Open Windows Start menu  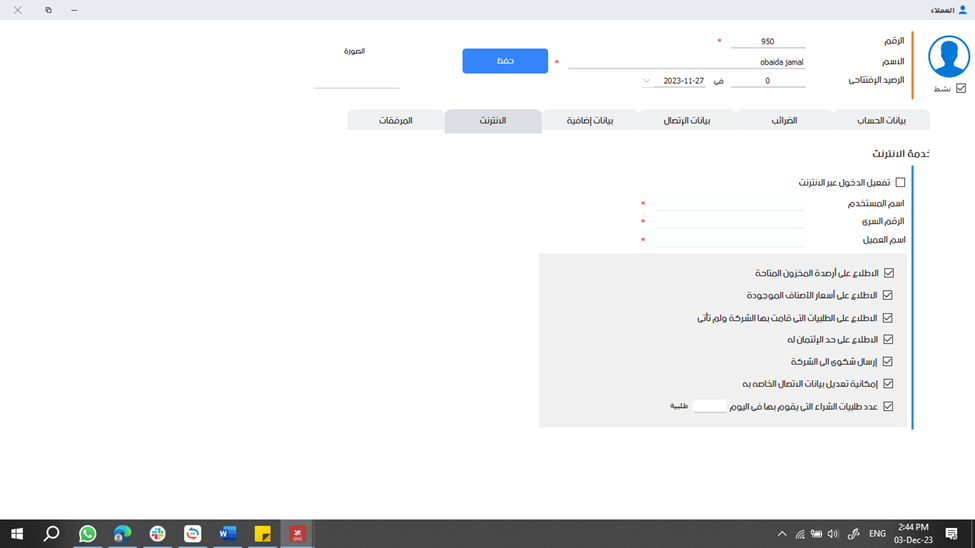click(17, 534)
